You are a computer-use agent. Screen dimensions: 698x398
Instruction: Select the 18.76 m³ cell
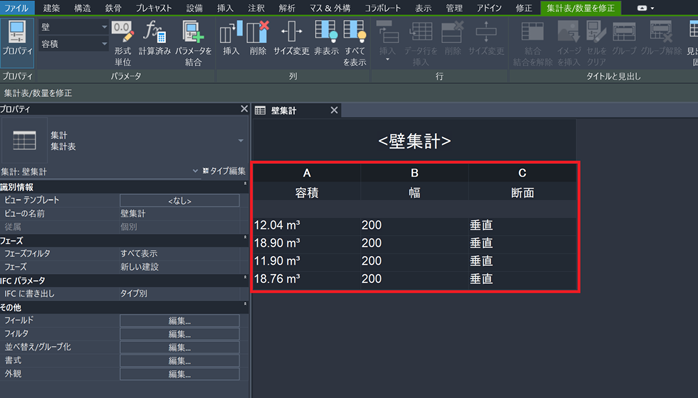click(x=307, y=279)
